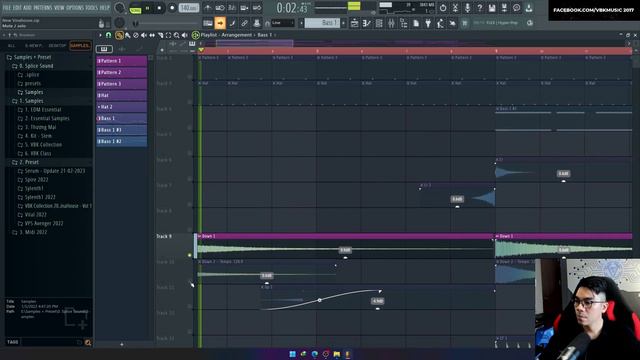Select the playlist Slice tool
640x360 pixels.
(160, 36)
